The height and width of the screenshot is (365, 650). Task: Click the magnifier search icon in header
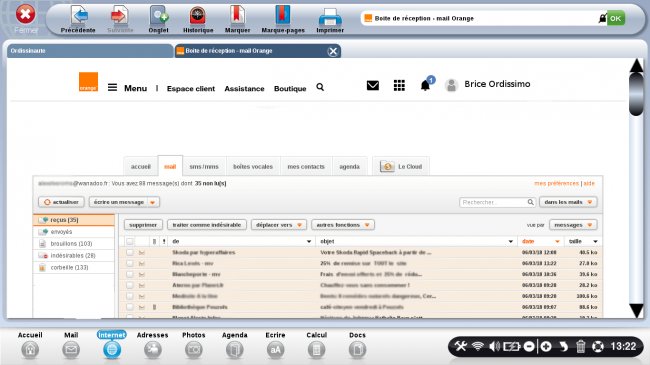[320, 87]
